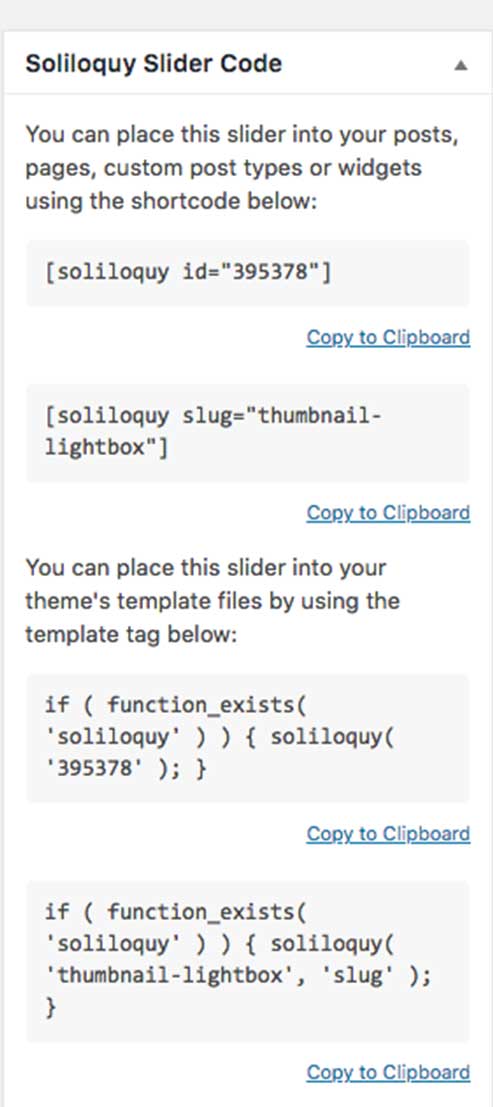Click the "using the shortcode below:" description text
This screenshot has height=1107, width=493.
(172, 202)
